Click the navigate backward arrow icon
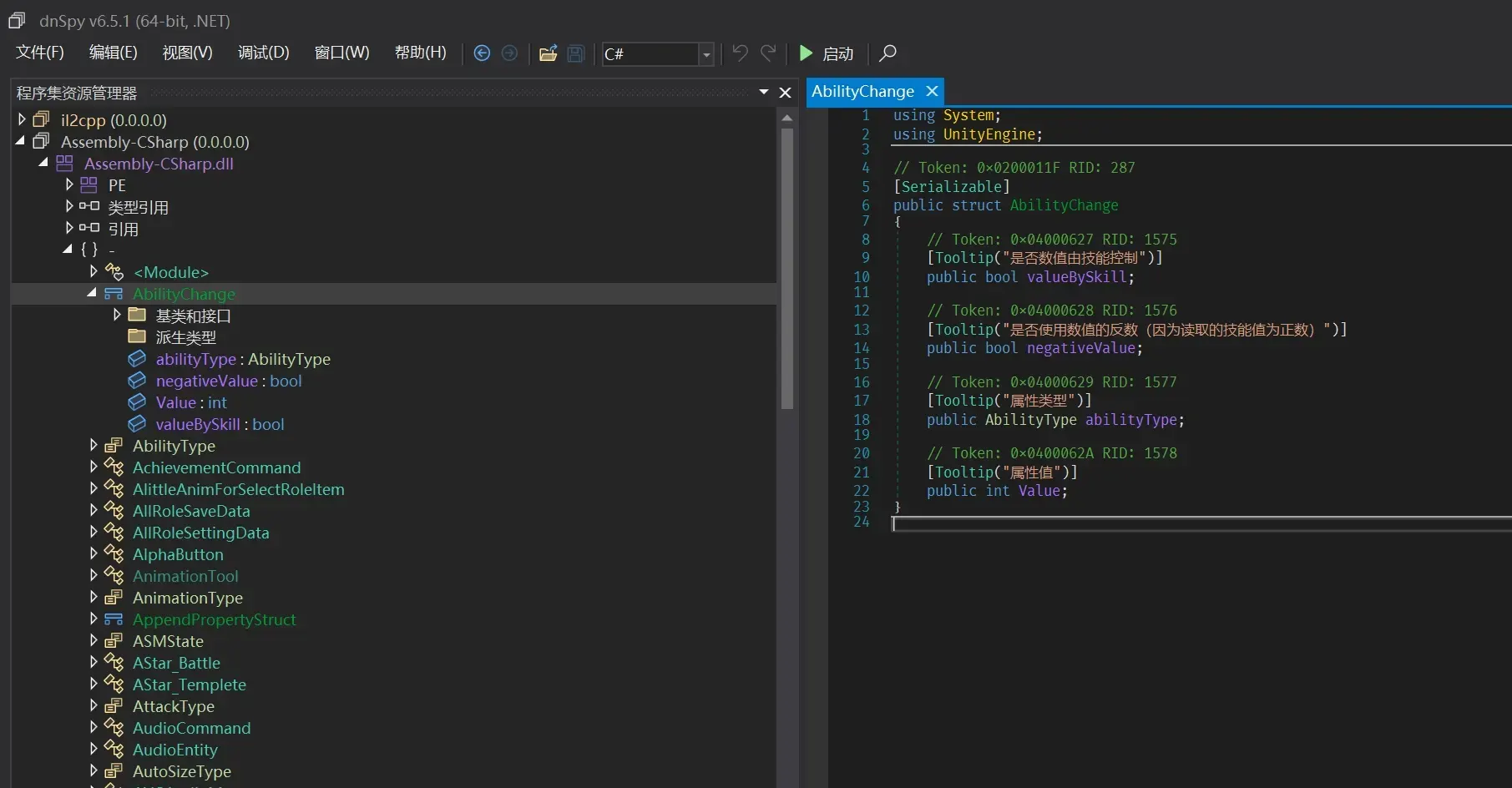Screen dimensions: 1512x788 [482, 53]
